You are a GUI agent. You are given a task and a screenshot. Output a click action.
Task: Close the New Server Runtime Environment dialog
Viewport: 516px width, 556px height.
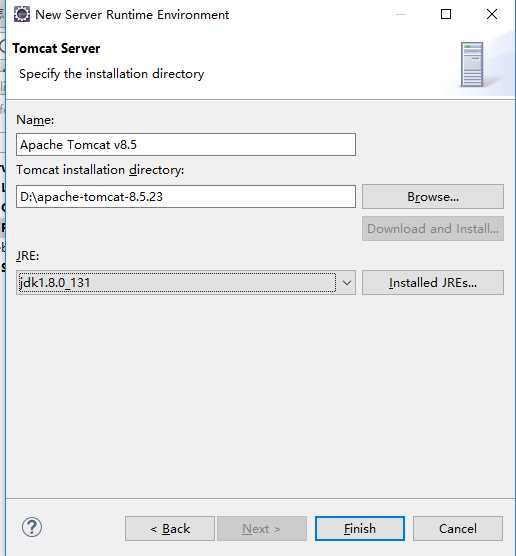492,15
